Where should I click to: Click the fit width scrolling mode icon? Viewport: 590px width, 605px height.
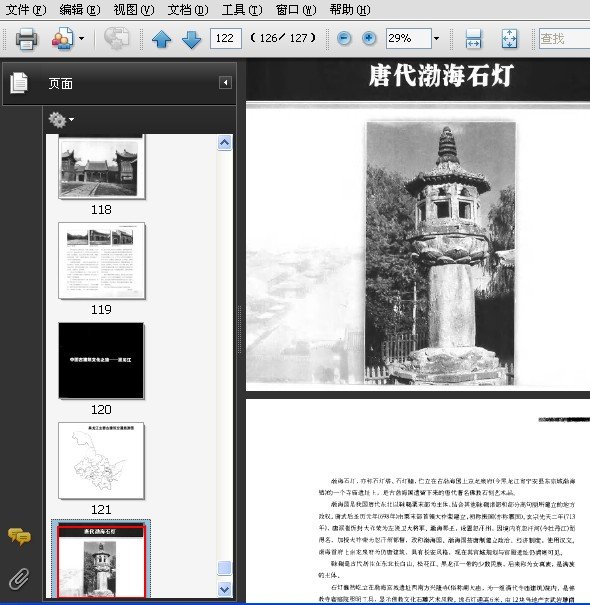(x=473, y=39)
